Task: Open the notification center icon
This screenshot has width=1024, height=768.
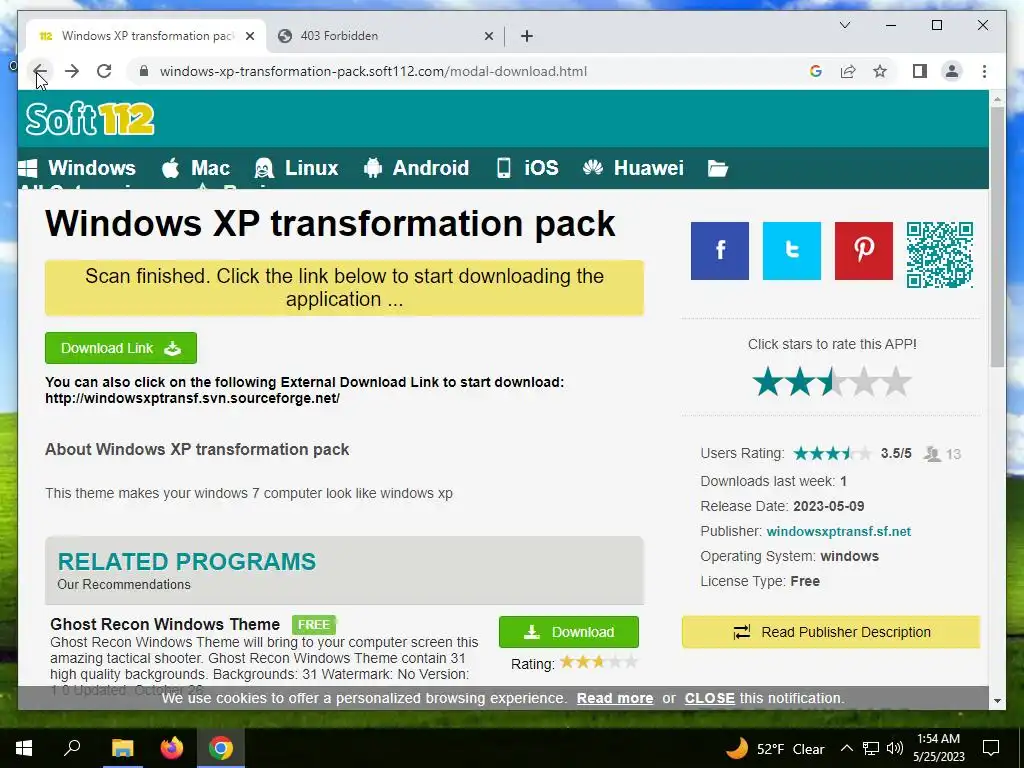Action: 991,748
